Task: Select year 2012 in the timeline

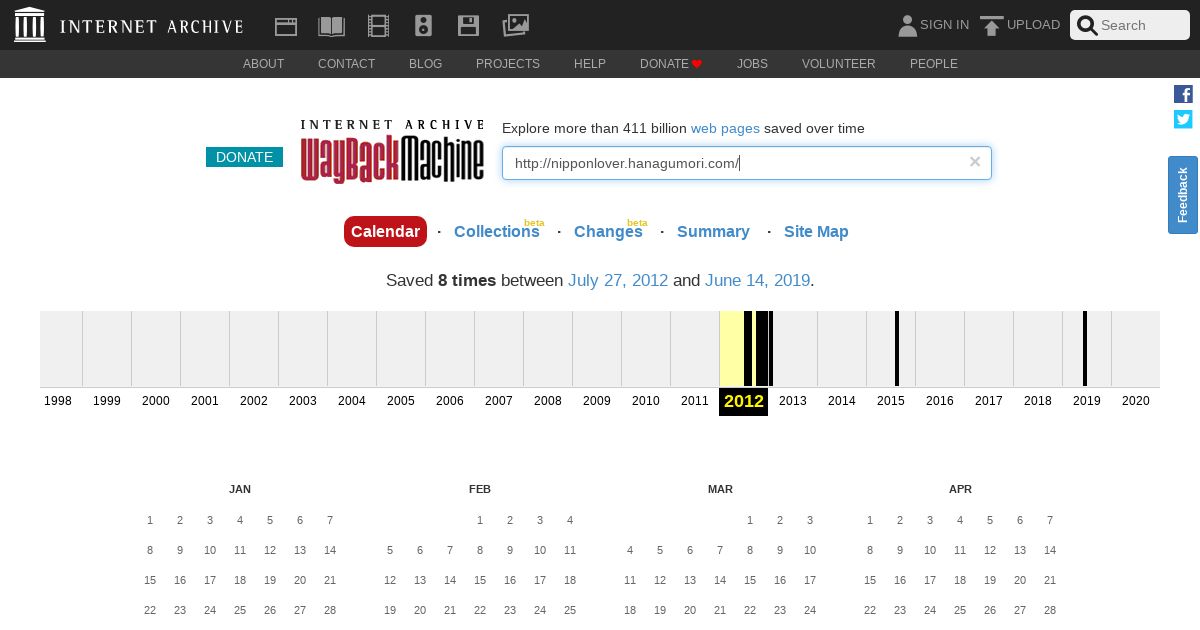Action: [x=744, y=401]
